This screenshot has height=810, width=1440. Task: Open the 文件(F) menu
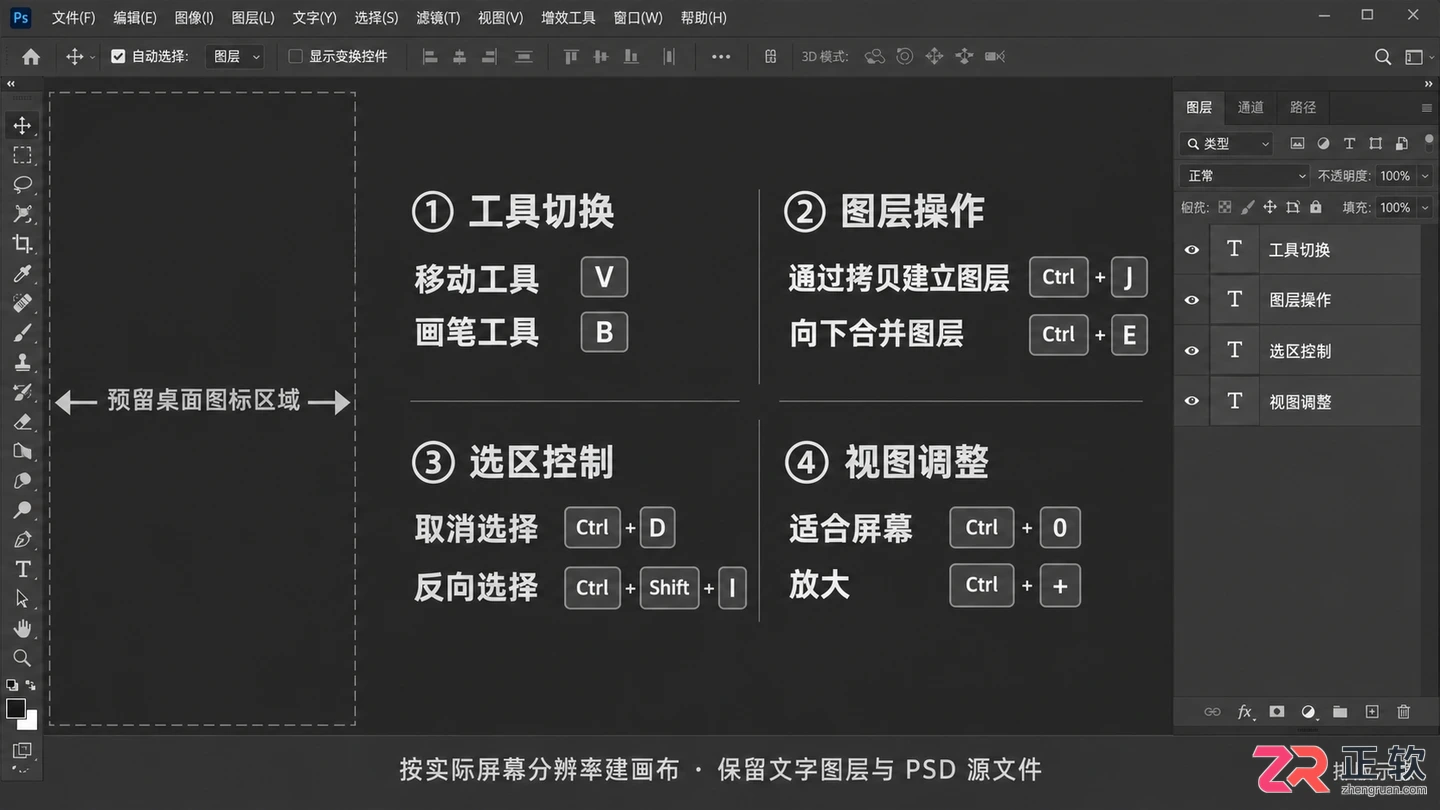click(74, 18)
